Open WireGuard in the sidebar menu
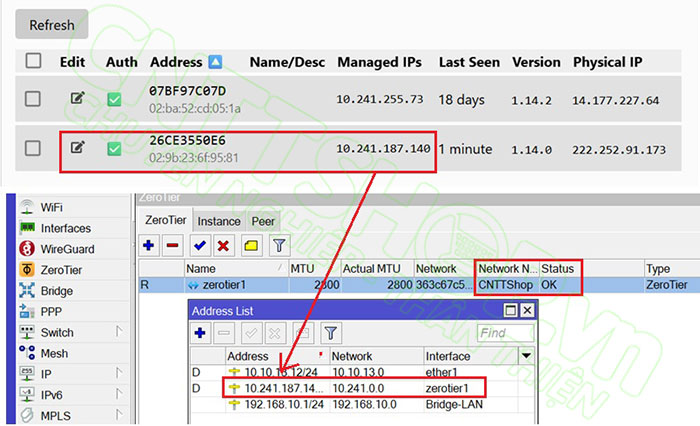 click(67, 249)
